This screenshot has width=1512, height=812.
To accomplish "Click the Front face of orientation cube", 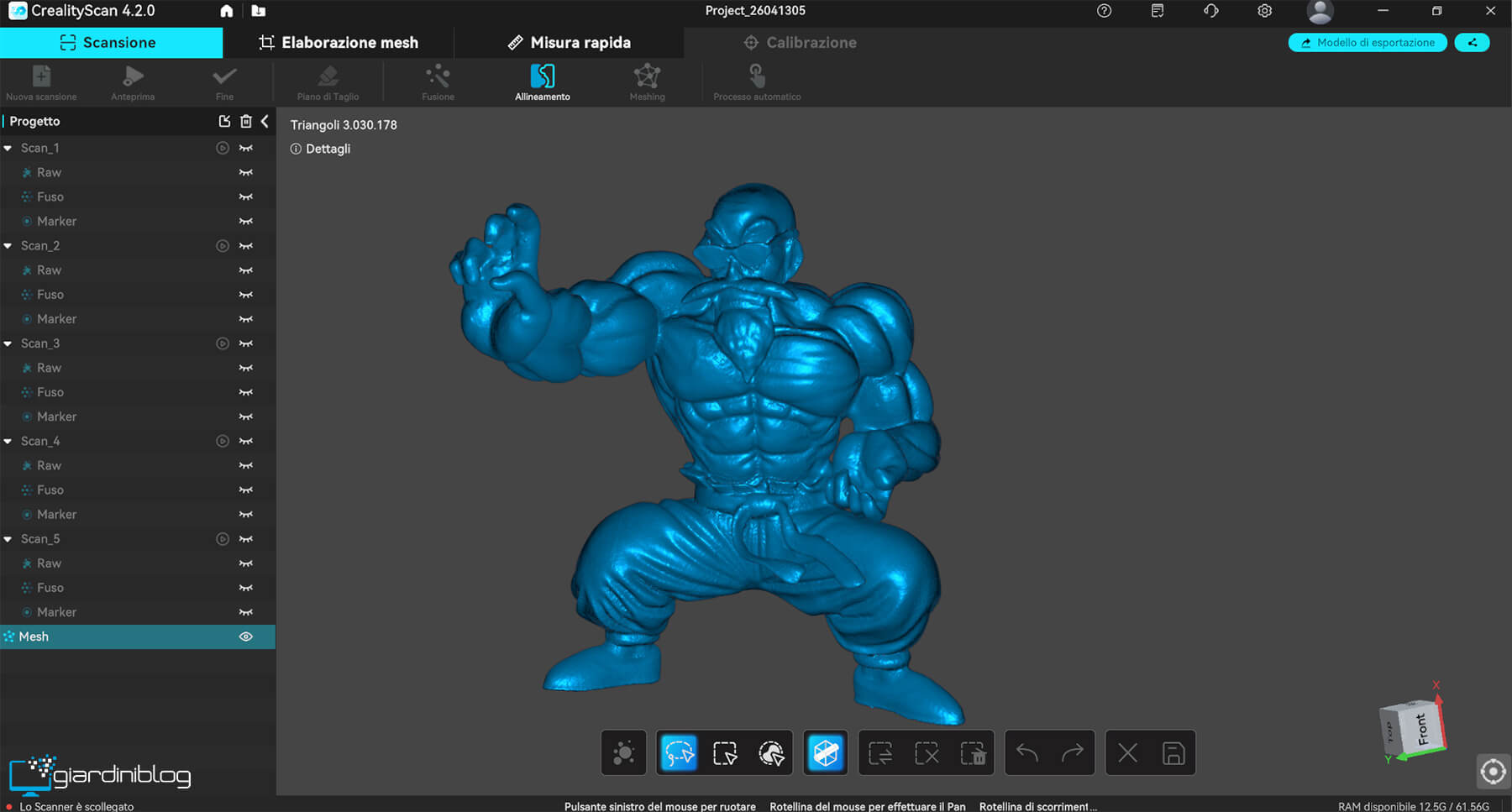I will (1421, 729).
